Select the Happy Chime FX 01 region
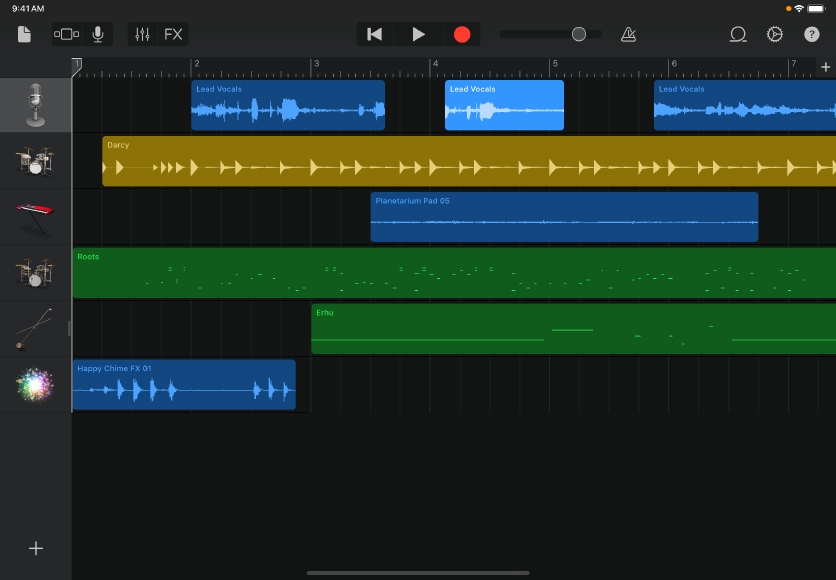The width and height of the screenshot is (836, 580). [x=184, y=385]
